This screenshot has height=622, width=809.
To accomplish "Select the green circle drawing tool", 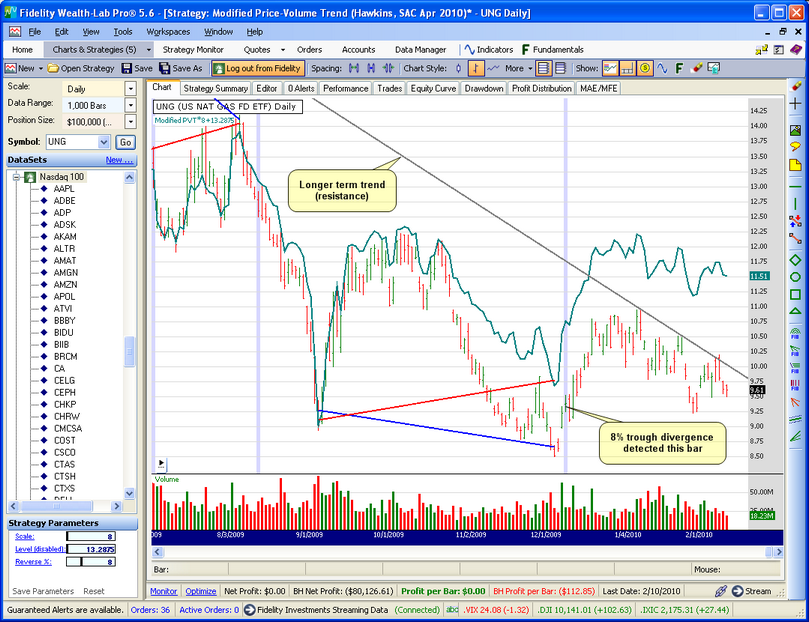I will click(x=795, y=276).
